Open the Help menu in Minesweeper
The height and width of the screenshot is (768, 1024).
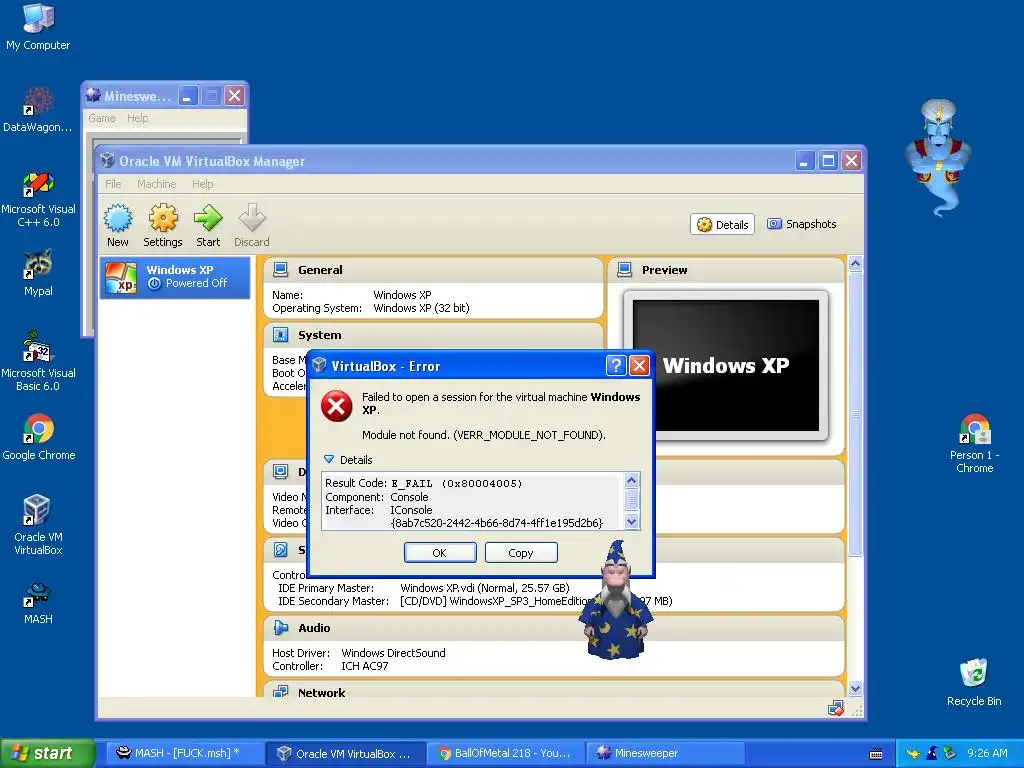pos(137,118)
